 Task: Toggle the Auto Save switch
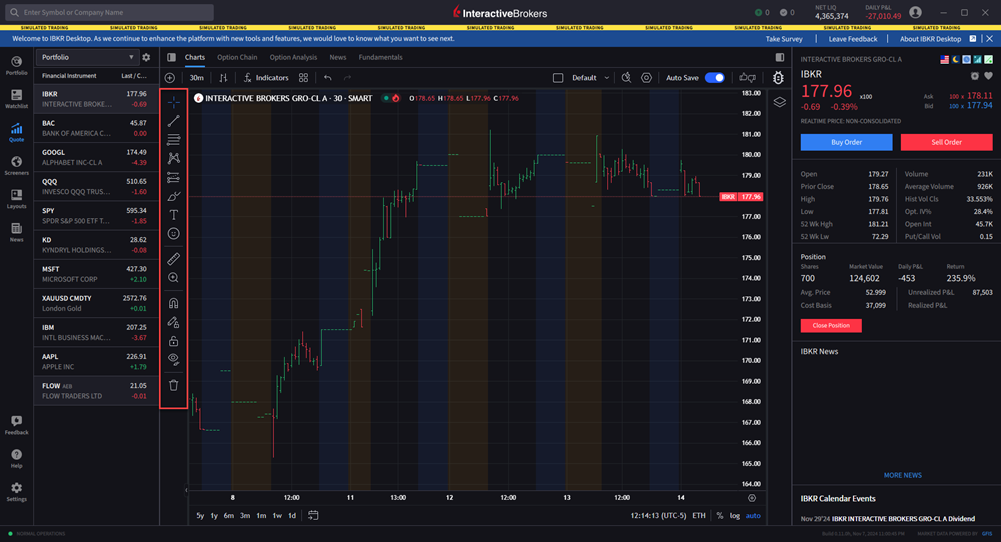(x=715, y=78)
